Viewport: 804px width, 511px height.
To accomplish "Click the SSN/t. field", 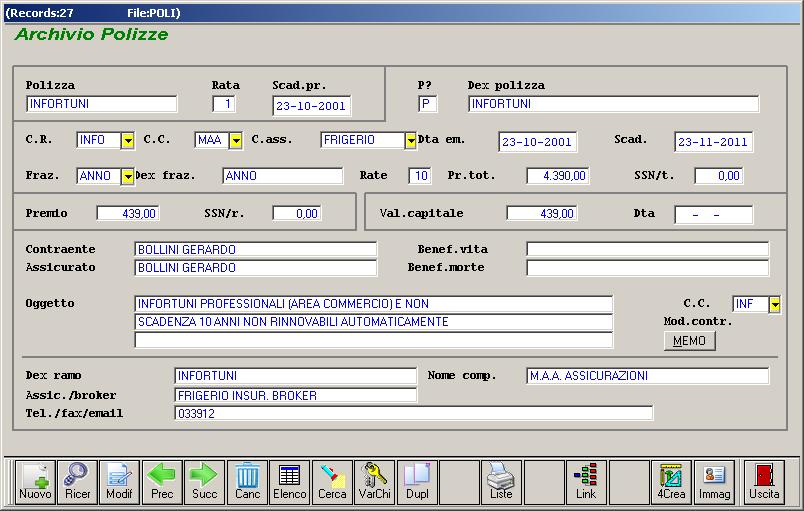I will point(719,176).
